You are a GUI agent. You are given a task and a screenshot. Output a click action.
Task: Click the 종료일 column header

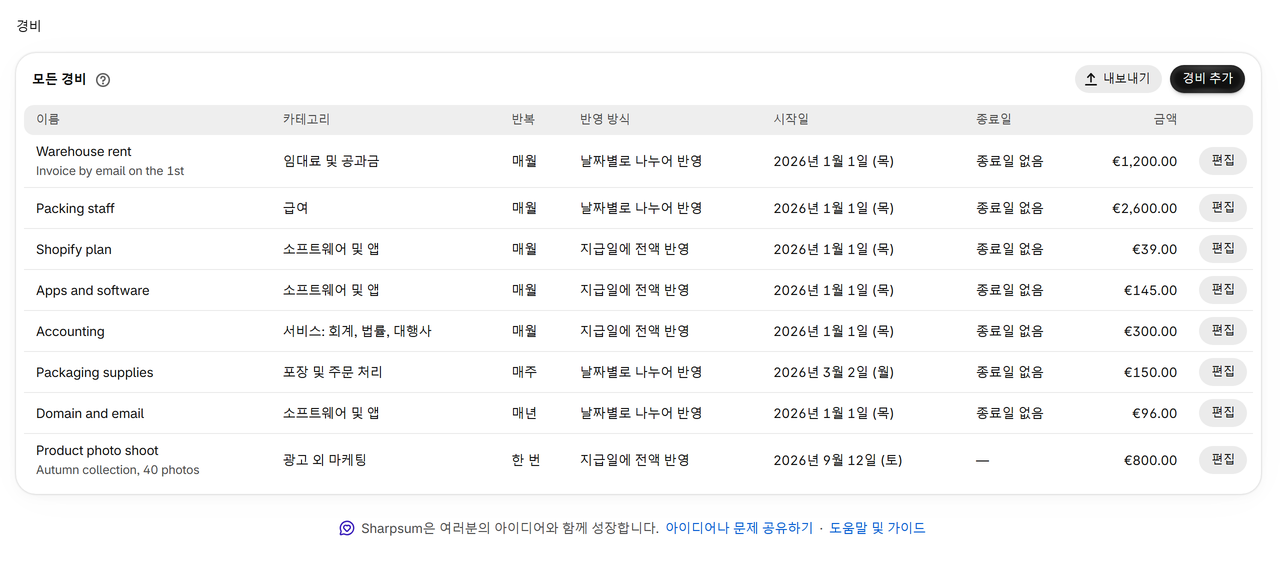(994, 119)
